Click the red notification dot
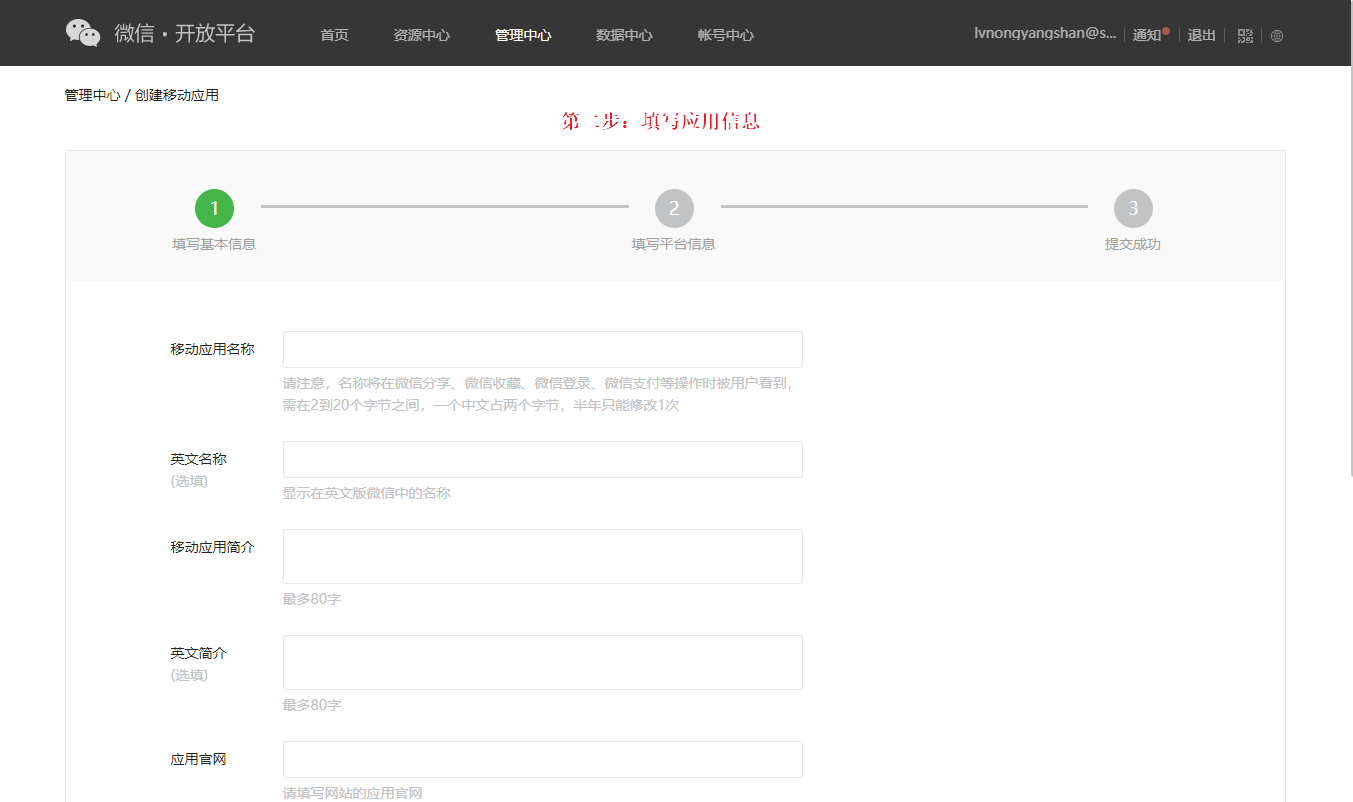The height and width of the screenshot is (802, 1353). tap(1166, 31)
